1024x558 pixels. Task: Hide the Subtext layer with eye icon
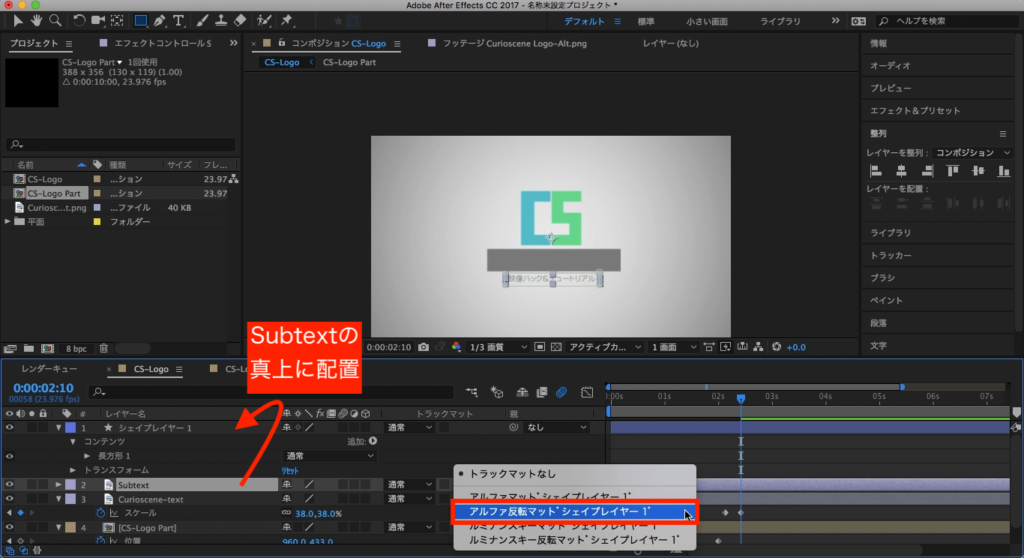(10, 484)
